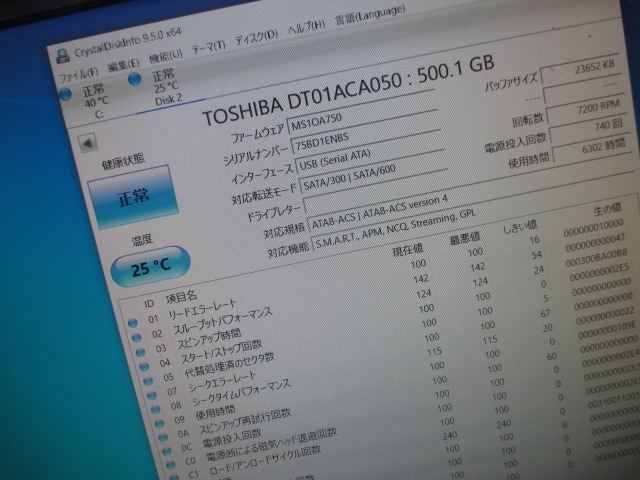The width and height of the screenshot is (640, 480).
Task: Click status dot of row C0 電源断による磁気ヘッド退避回数
Action: 170,465
